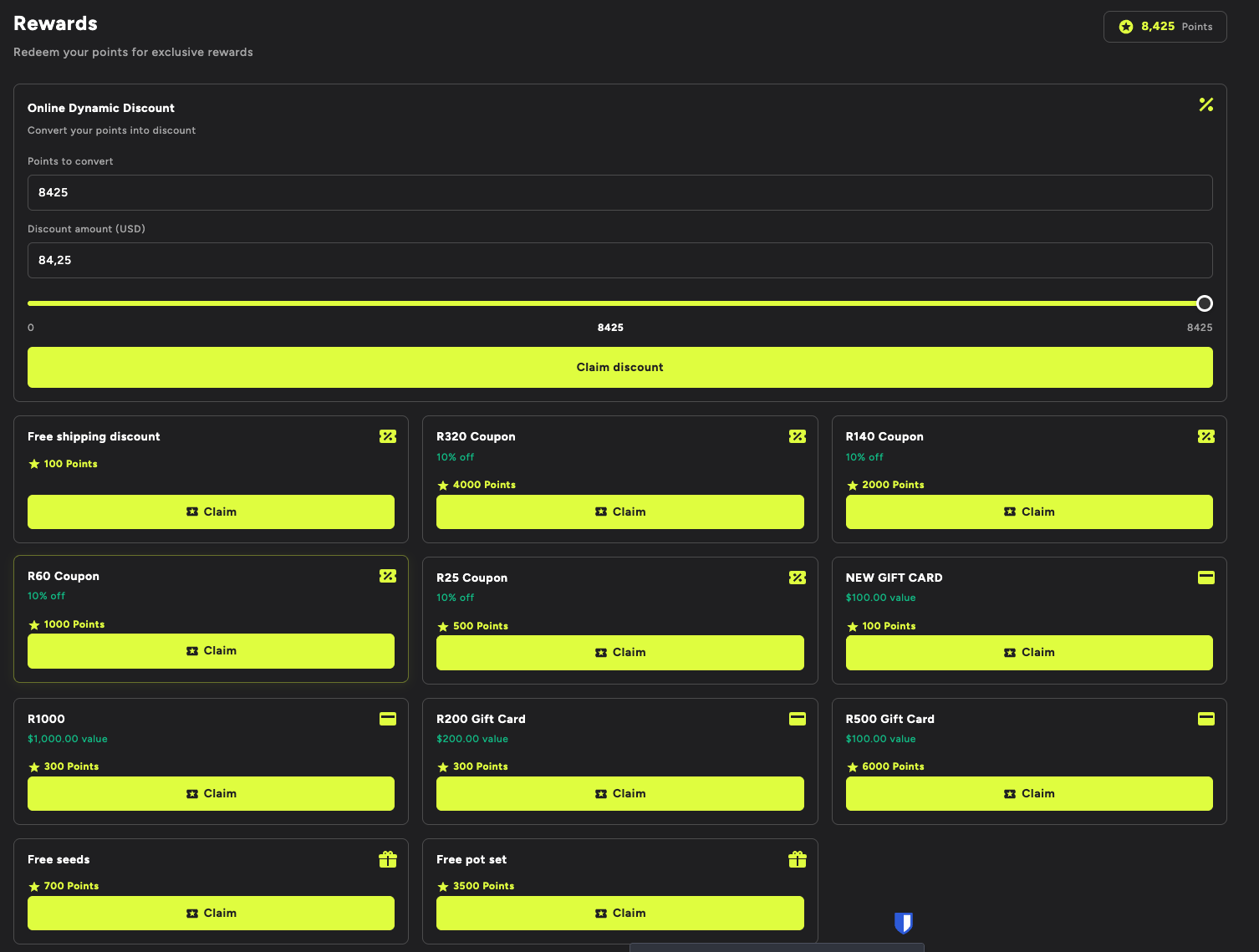This screenshot has height=952, width=1259.
Task: Click the points badge showing 8,425 Points
Action: 1165,26
